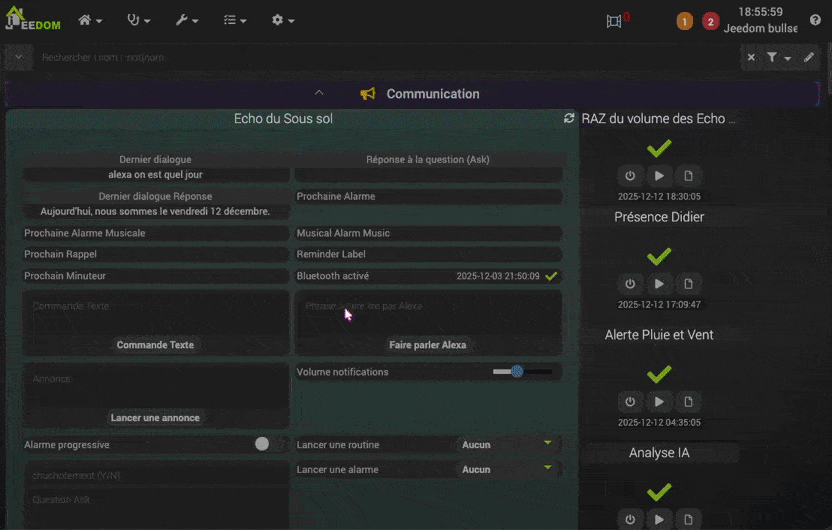Click the phrase for Alexa text area

[428, 315]
